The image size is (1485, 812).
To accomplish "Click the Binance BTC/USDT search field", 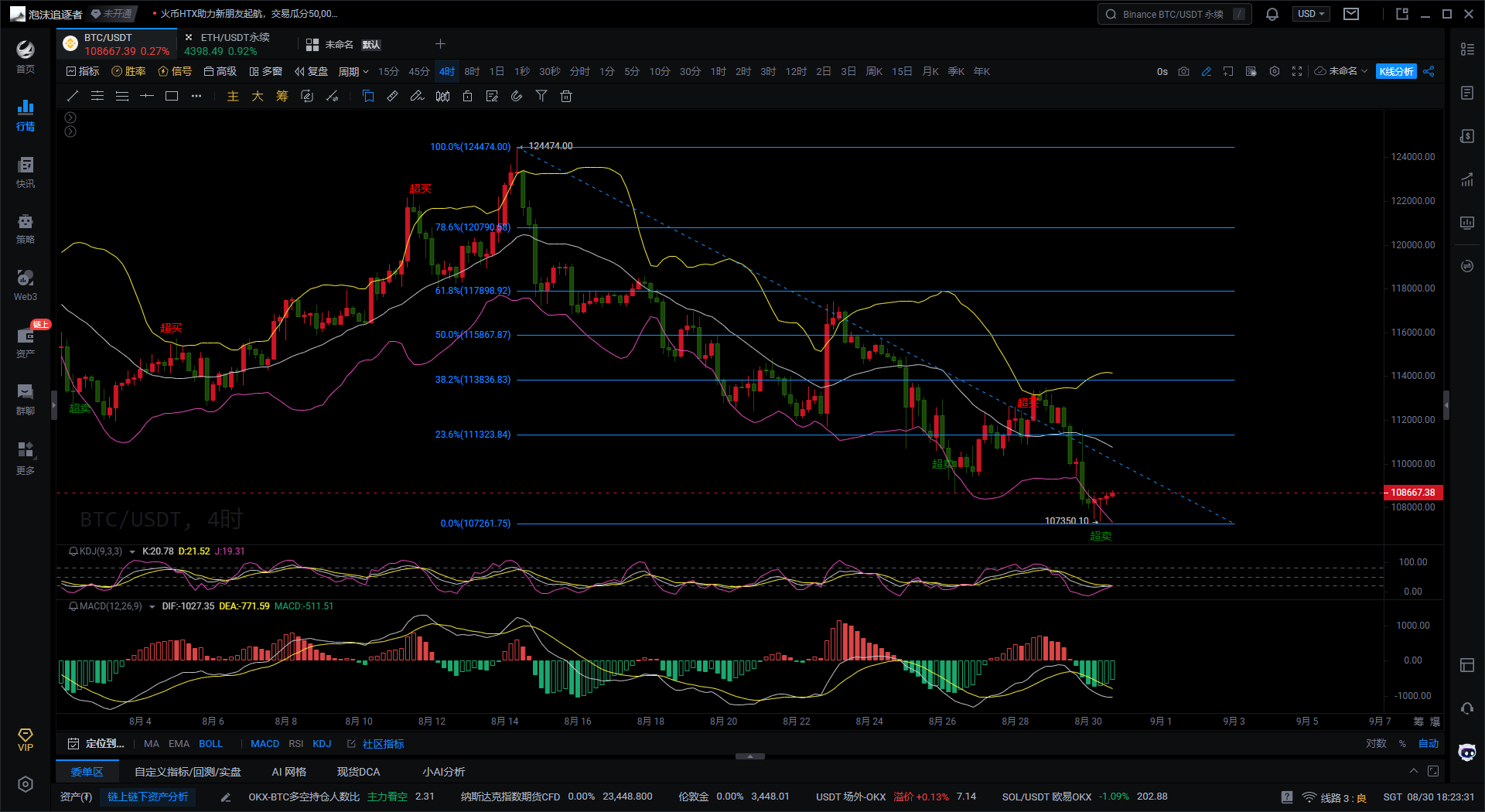I will tap(1173, 14).
